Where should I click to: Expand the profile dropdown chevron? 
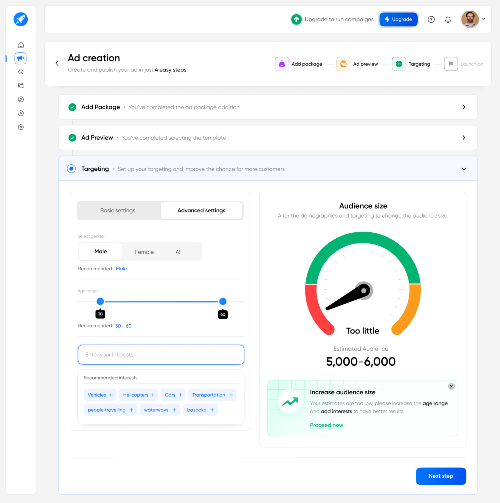click(484, 19)
